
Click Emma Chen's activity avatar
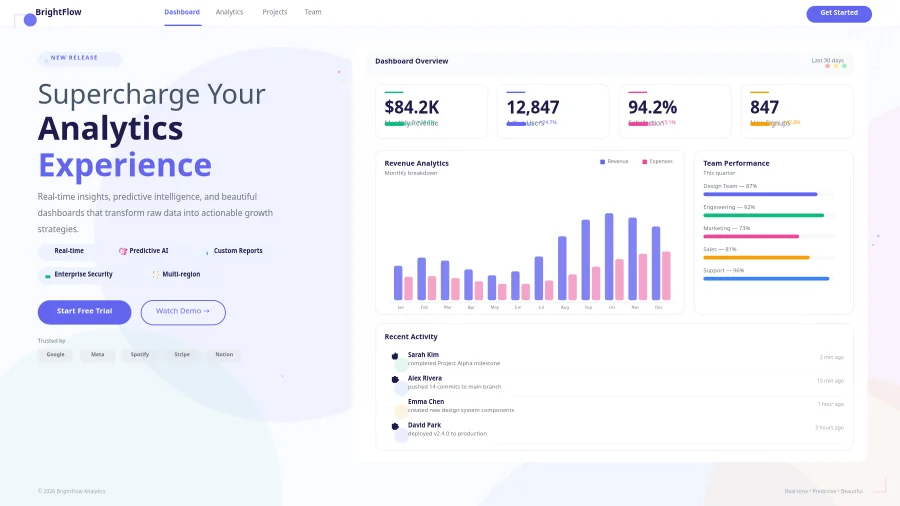[400, 411]
